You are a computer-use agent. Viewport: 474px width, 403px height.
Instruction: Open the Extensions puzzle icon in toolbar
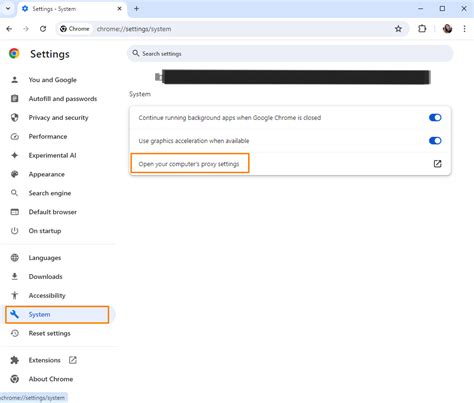pos(422,29)
